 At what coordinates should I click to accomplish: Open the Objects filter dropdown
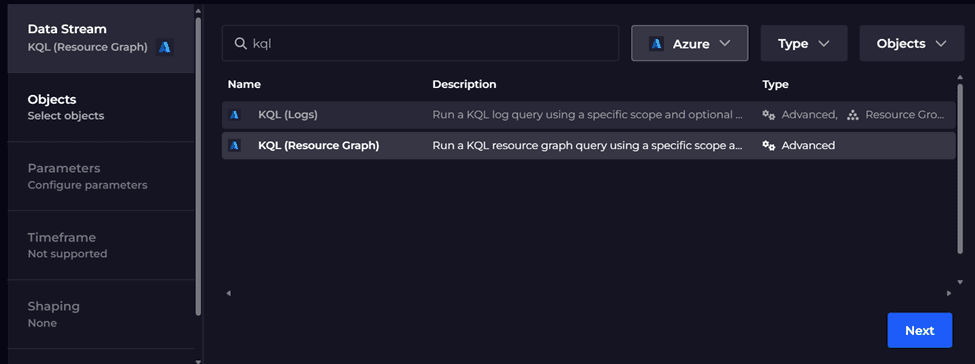click(x=912, y=44)
